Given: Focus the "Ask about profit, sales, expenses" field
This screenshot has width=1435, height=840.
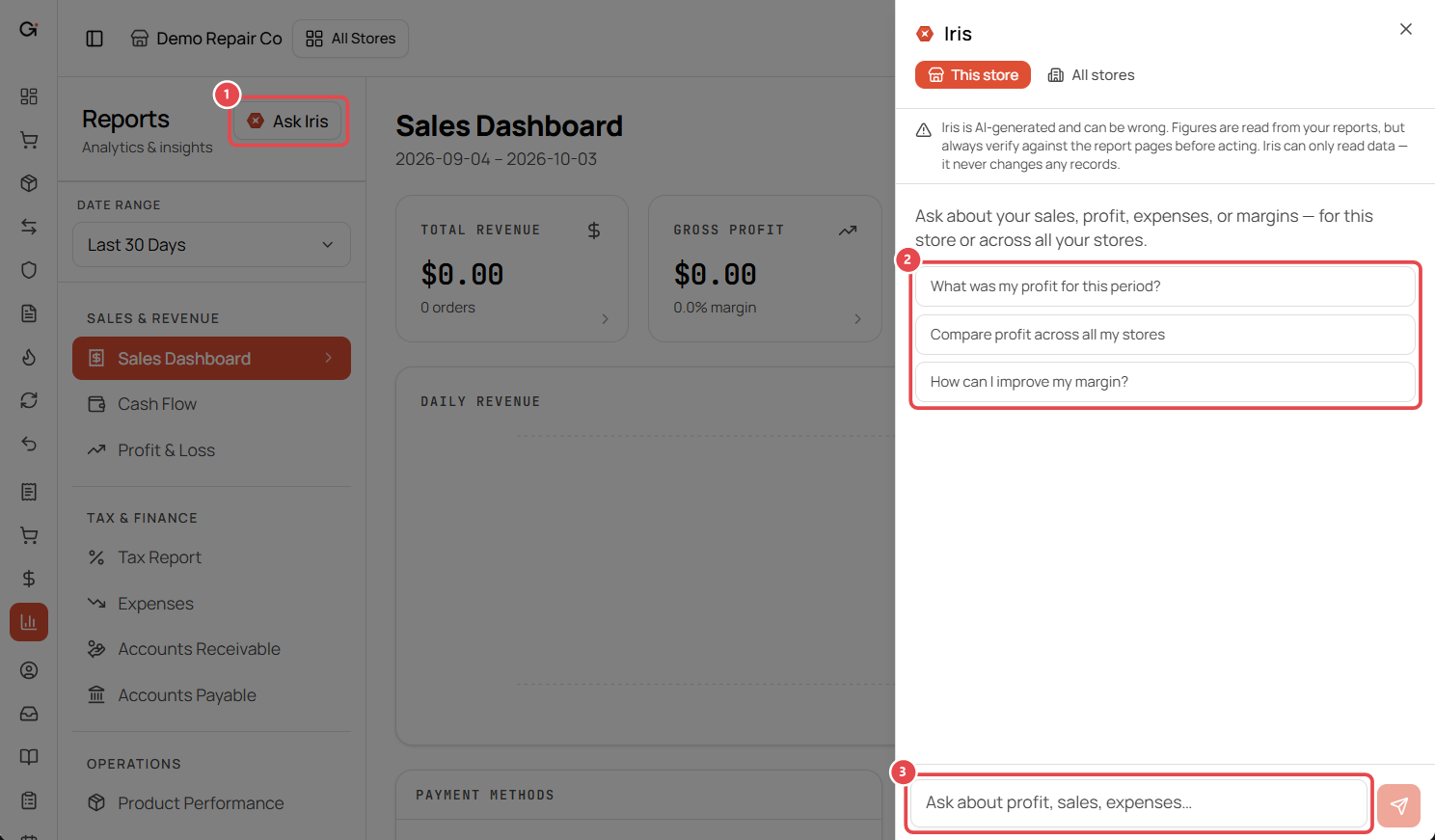Looking at the screenshot, I should 1139,802.
